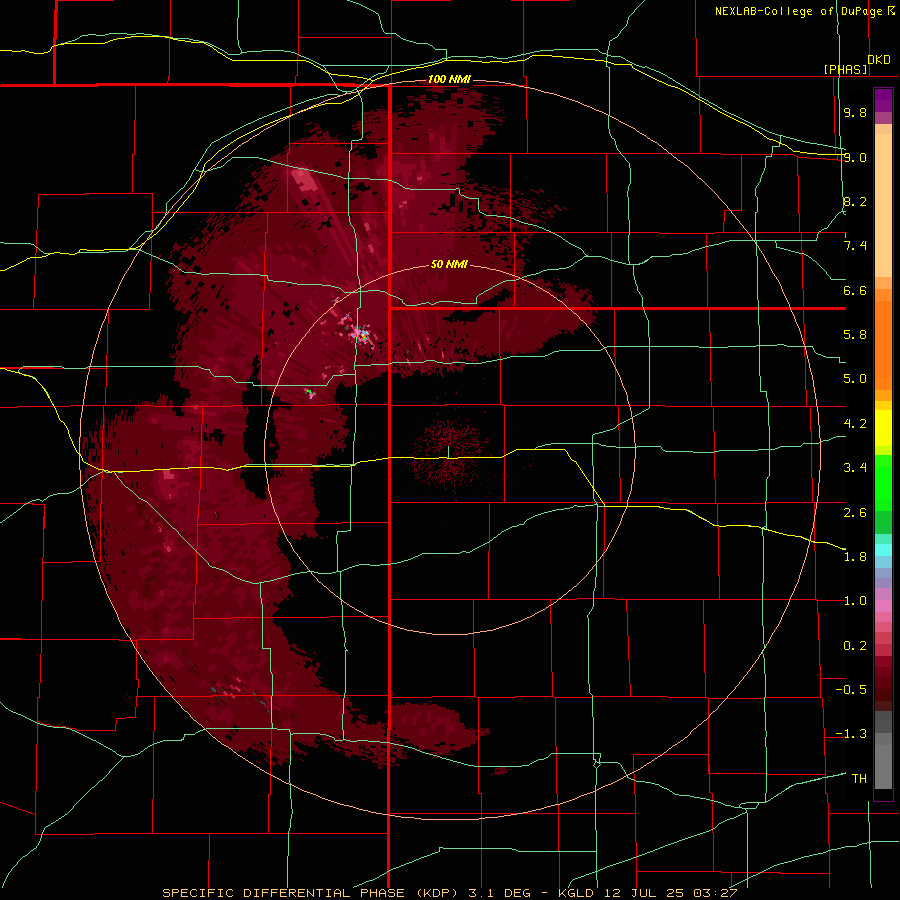Viewport: 900px width, 900px height.
Task: Click the 8.2 scale value
Action: (x=855, y=201)
